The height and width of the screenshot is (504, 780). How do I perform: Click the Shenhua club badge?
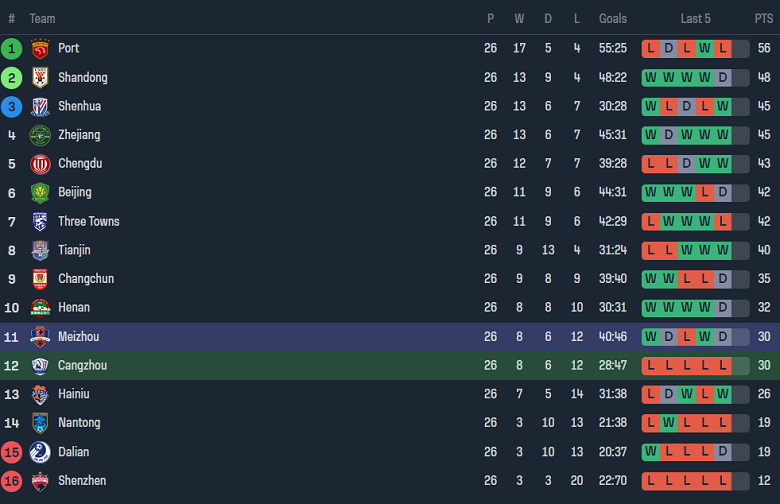[x=40, y=106]
